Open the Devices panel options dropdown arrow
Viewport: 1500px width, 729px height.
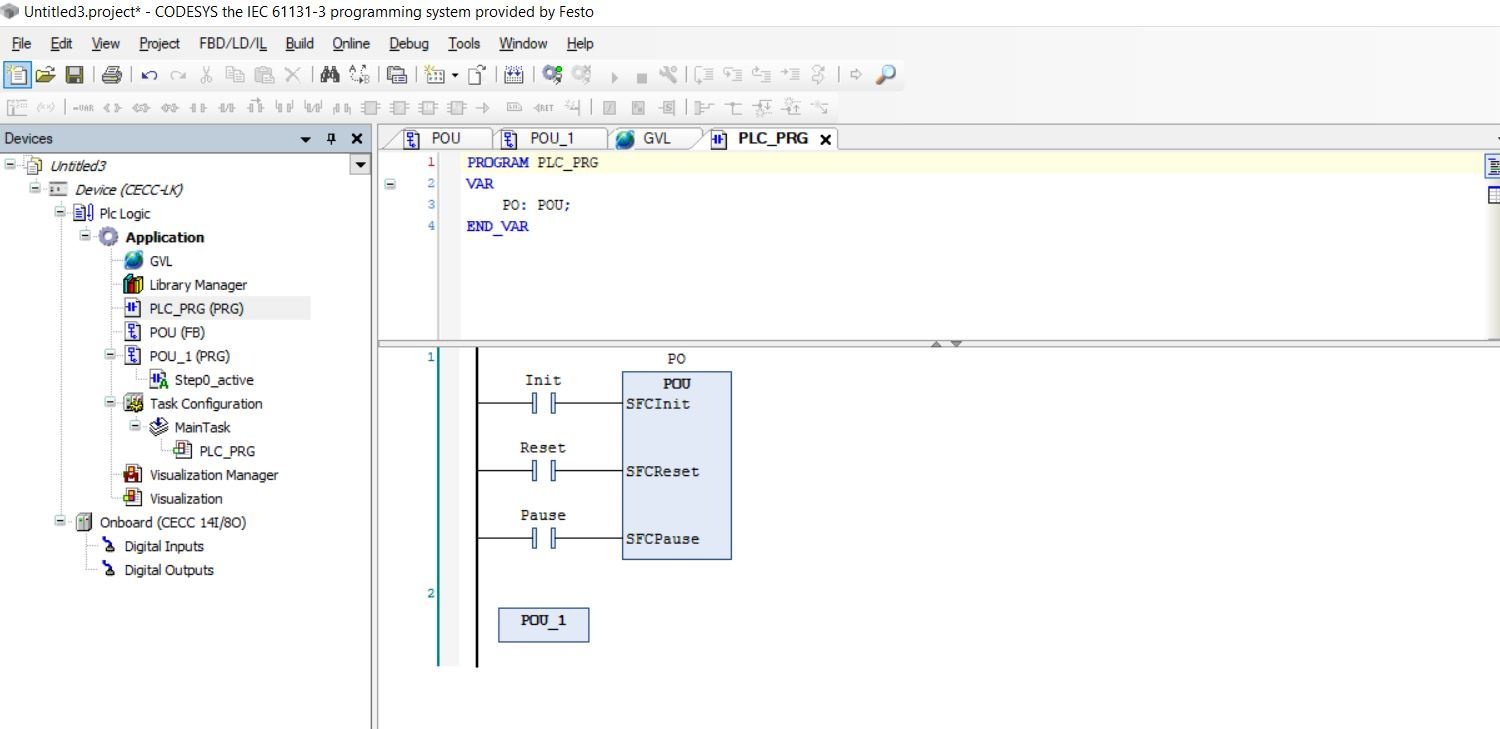[x=306, y=139]
